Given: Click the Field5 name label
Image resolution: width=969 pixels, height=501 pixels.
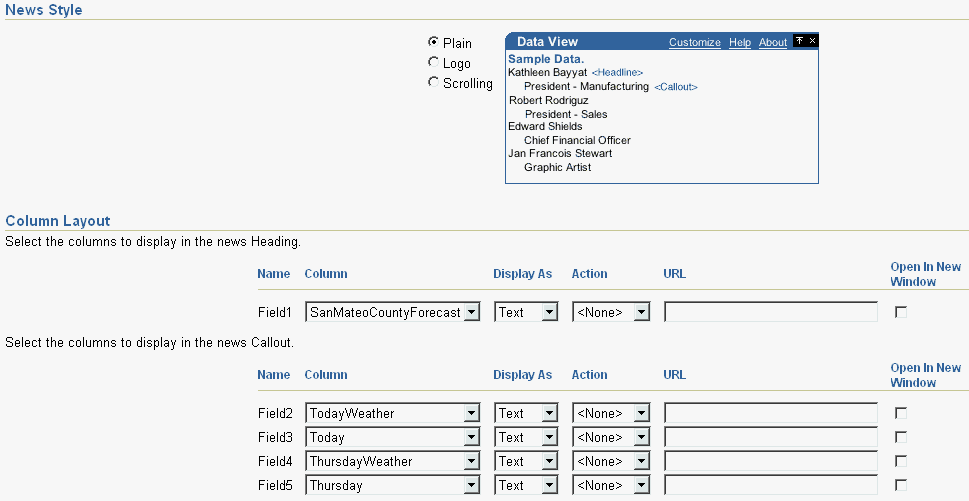Looking at the screenshot, I should coord(275,485).
